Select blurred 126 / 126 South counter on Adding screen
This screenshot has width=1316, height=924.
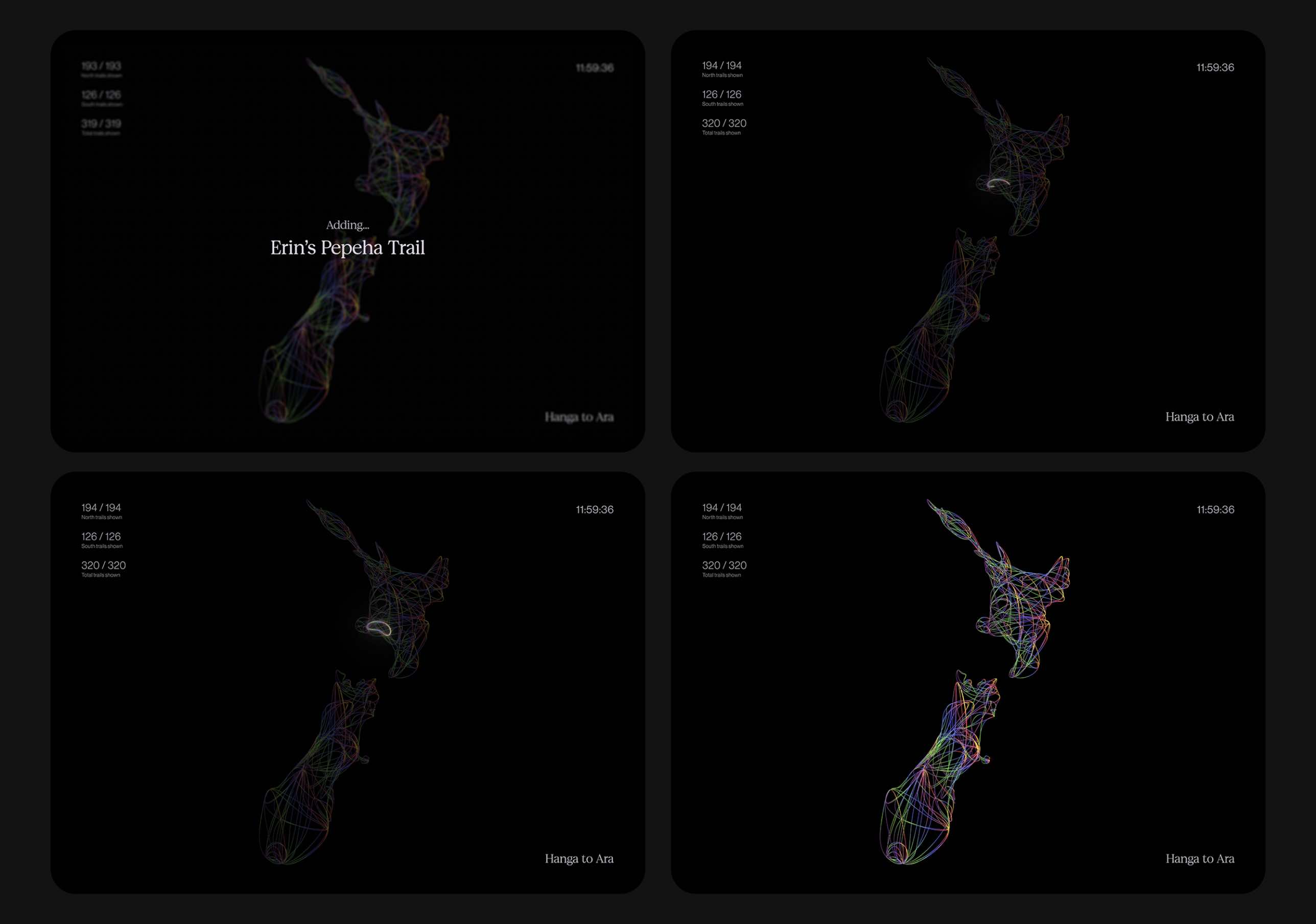tap(101, 95)
